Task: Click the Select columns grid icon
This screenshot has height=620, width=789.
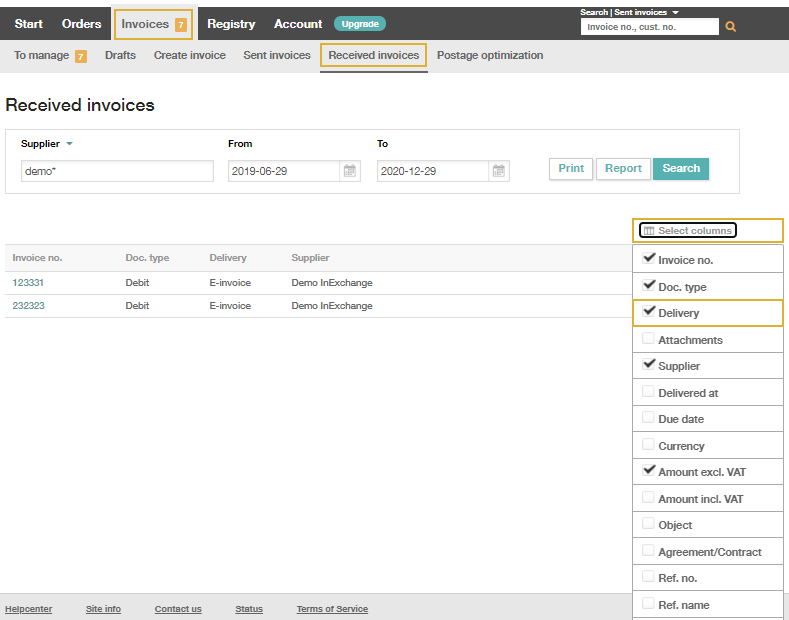Action: tap(649, 231)
